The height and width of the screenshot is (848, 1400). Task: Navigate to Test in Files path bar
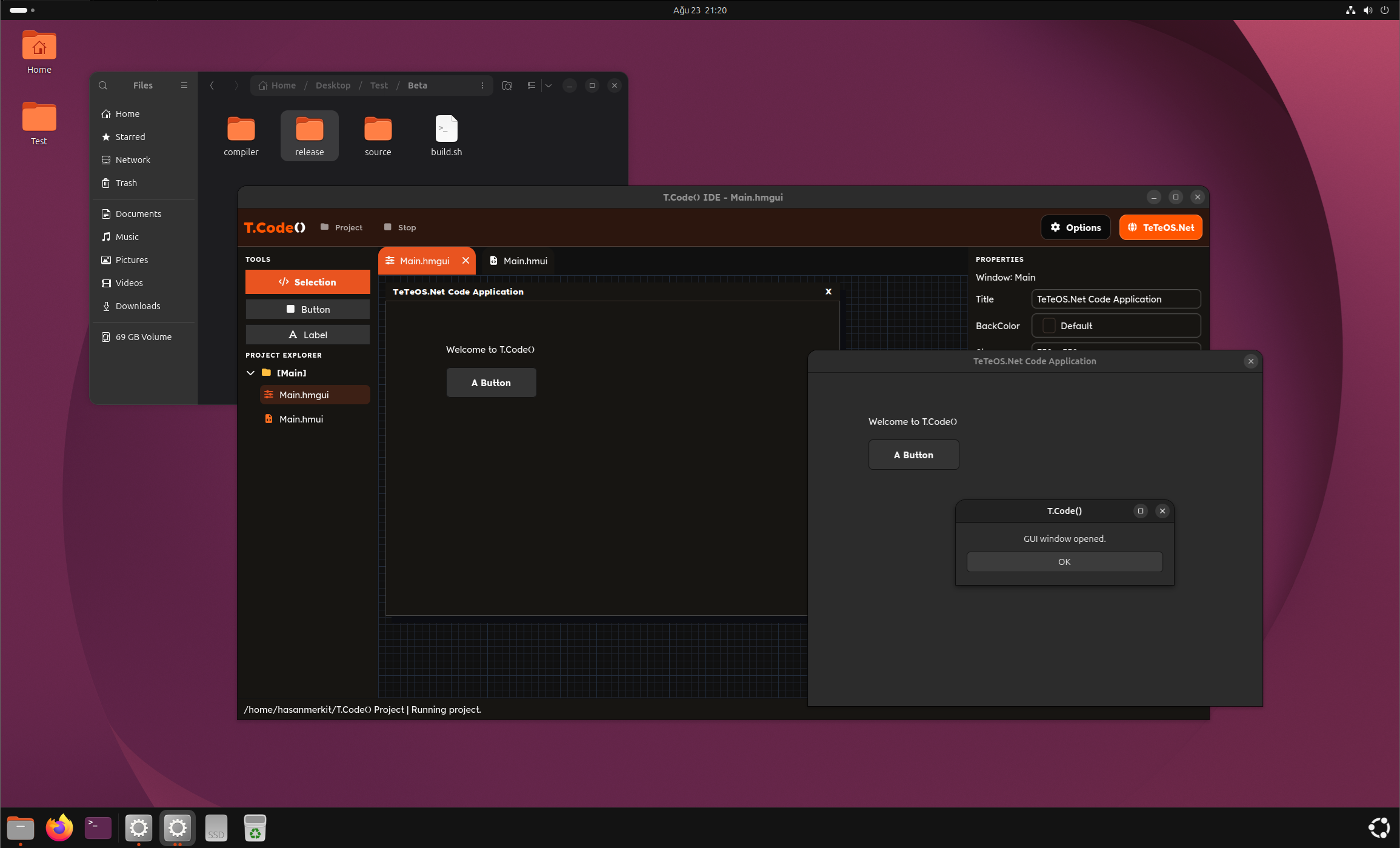pos(379,85)
